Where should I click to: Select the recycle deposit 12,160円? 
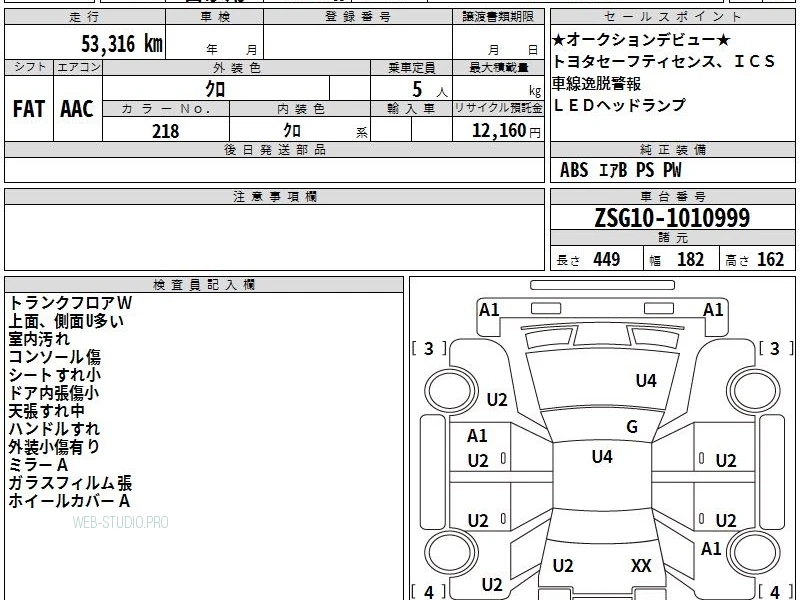506,131
